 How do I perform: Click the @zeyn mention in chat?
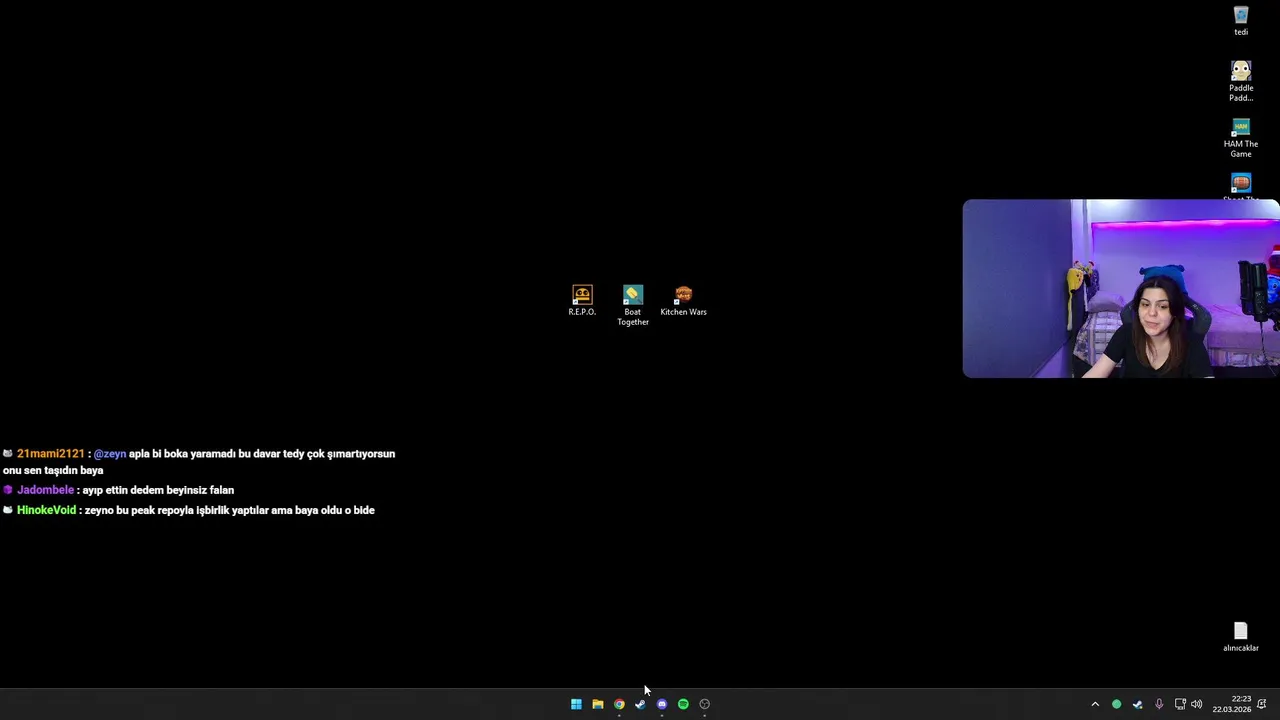tap(110, 454)
